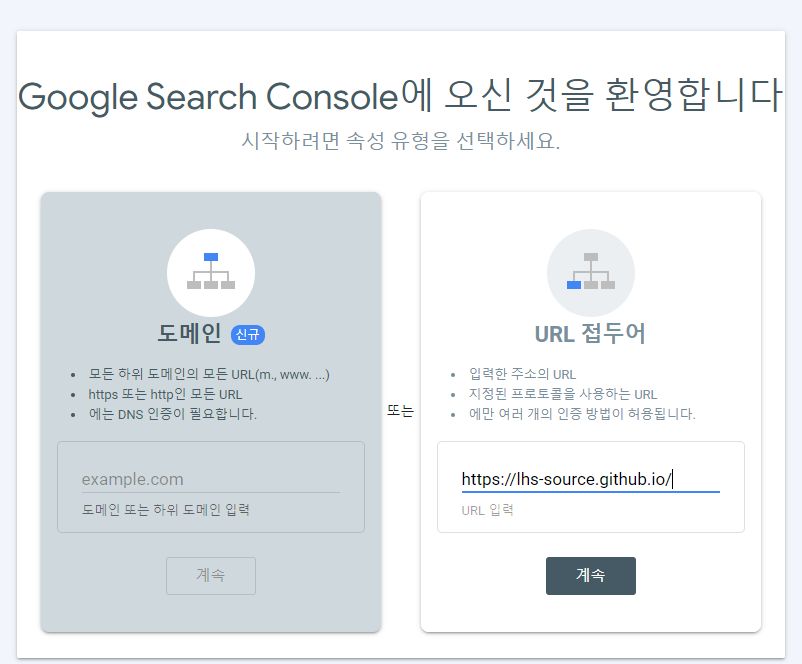Click the 시작하려면 속성 유형을 선택하세요 subtitle

(x=400, y=141)
